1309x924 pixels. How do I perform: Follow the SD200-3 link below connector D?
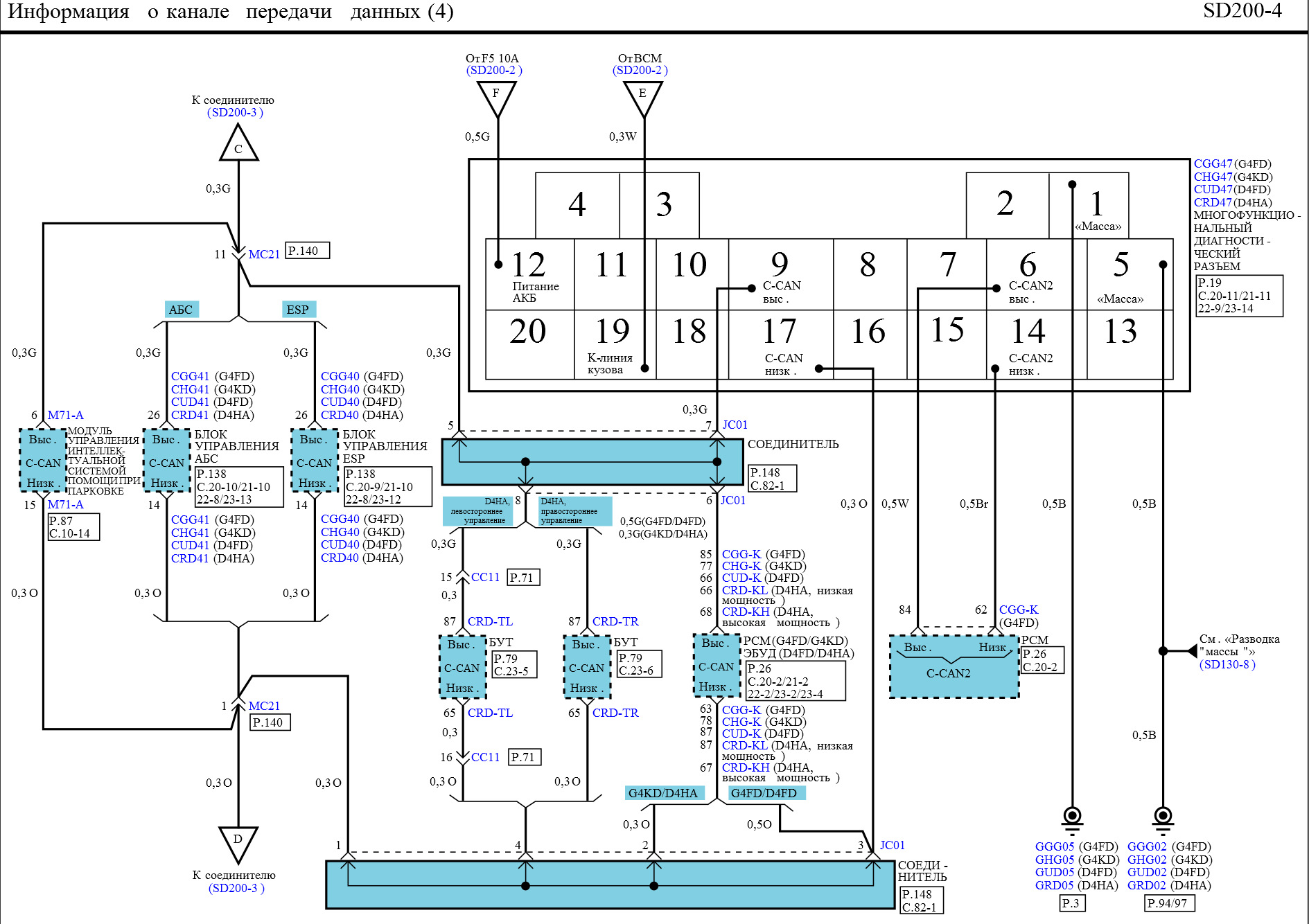236,888
